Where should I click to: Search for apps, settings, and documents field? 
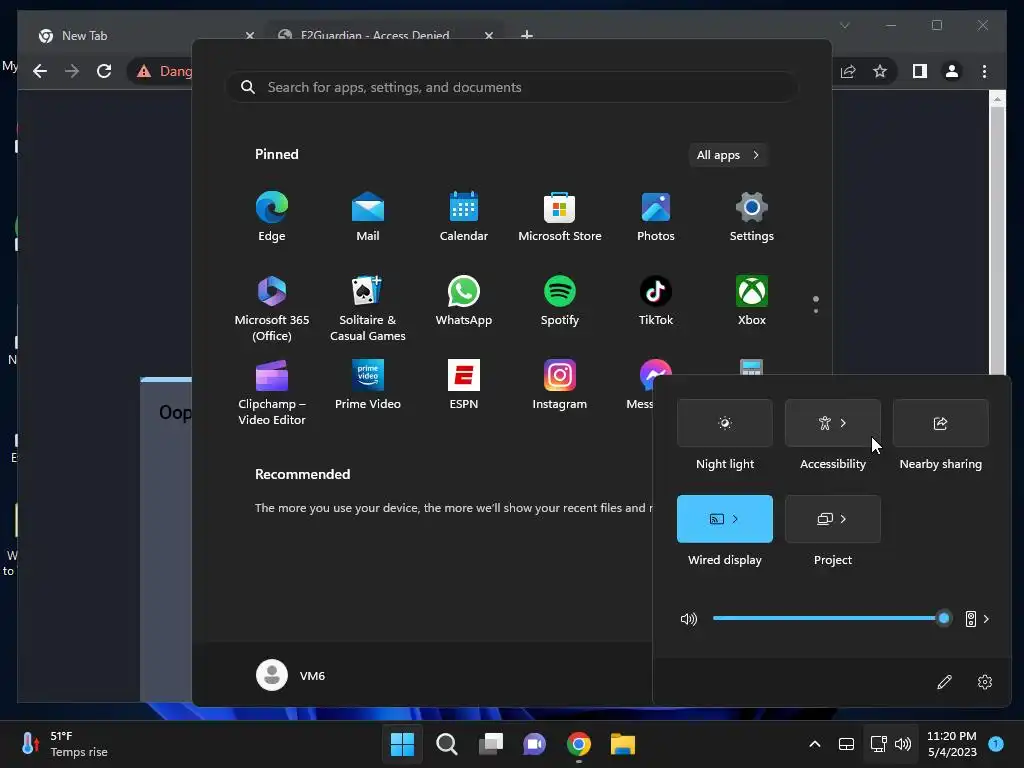(512, 87)
